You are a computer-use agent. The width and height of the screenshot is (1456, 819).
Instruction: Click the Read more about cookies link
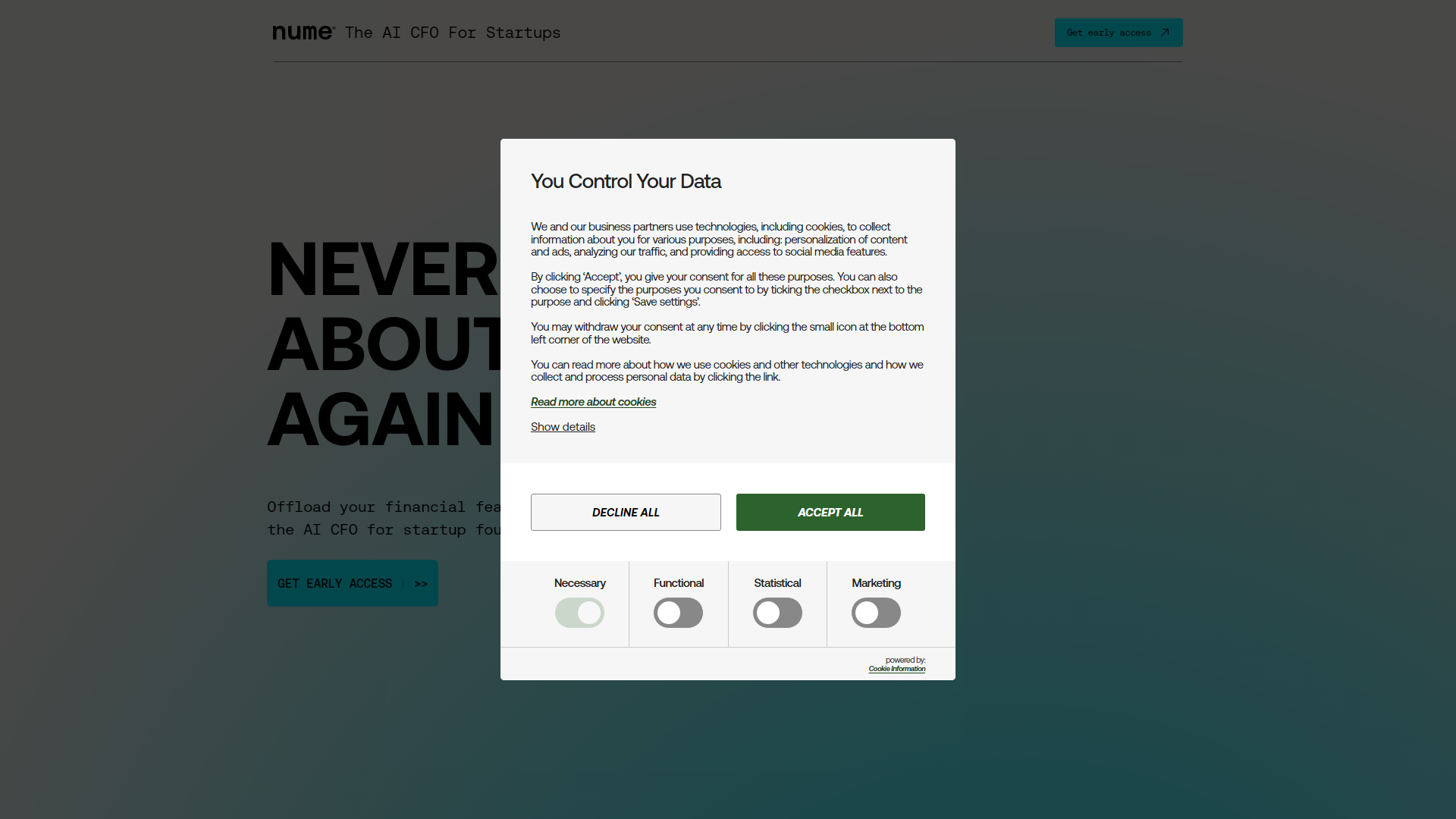tap(593, 401)
